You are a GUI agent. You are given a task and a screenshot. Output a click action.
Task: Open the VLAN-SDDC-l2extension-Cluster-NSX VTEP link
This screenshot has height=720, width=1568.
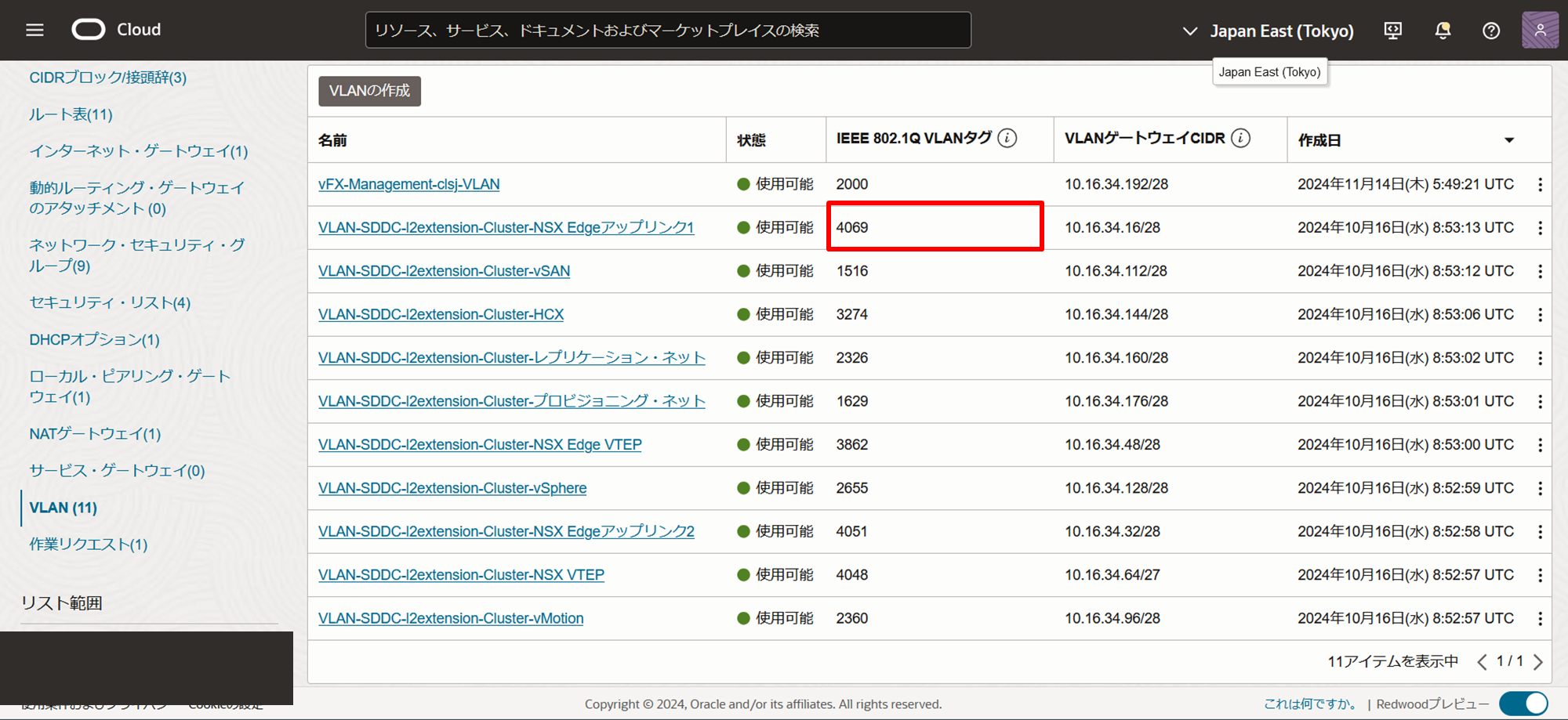(x=461, y=575)
